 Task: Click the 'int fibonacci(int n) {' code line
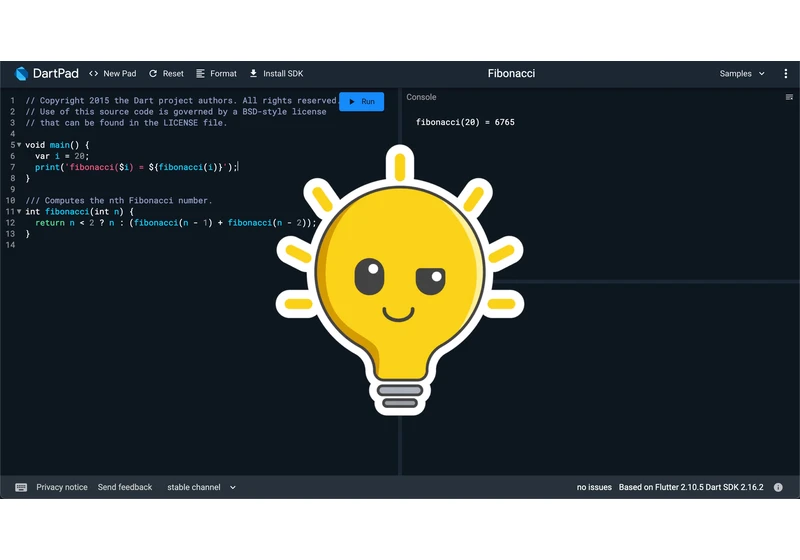click(79, 211)
